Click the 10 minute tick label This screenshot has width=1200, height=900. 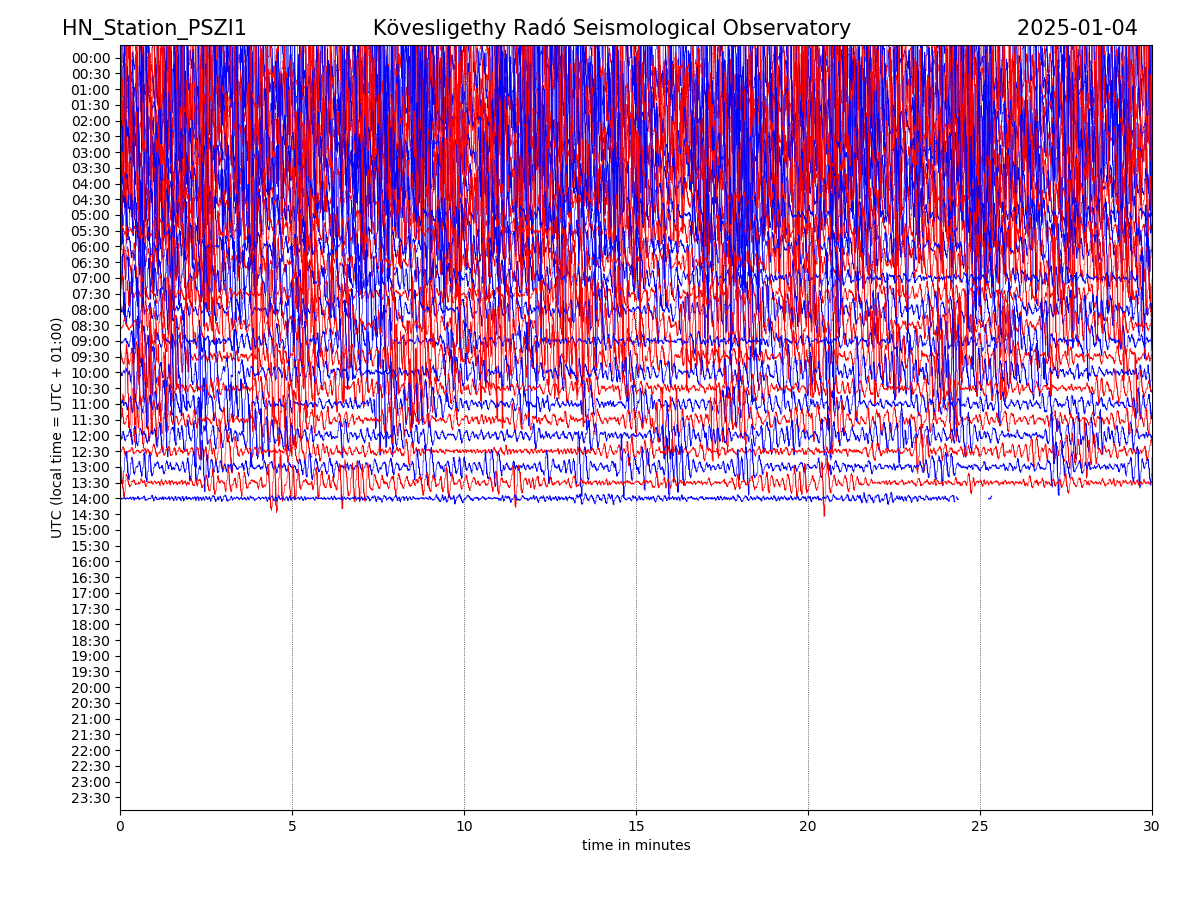(464, 826)
